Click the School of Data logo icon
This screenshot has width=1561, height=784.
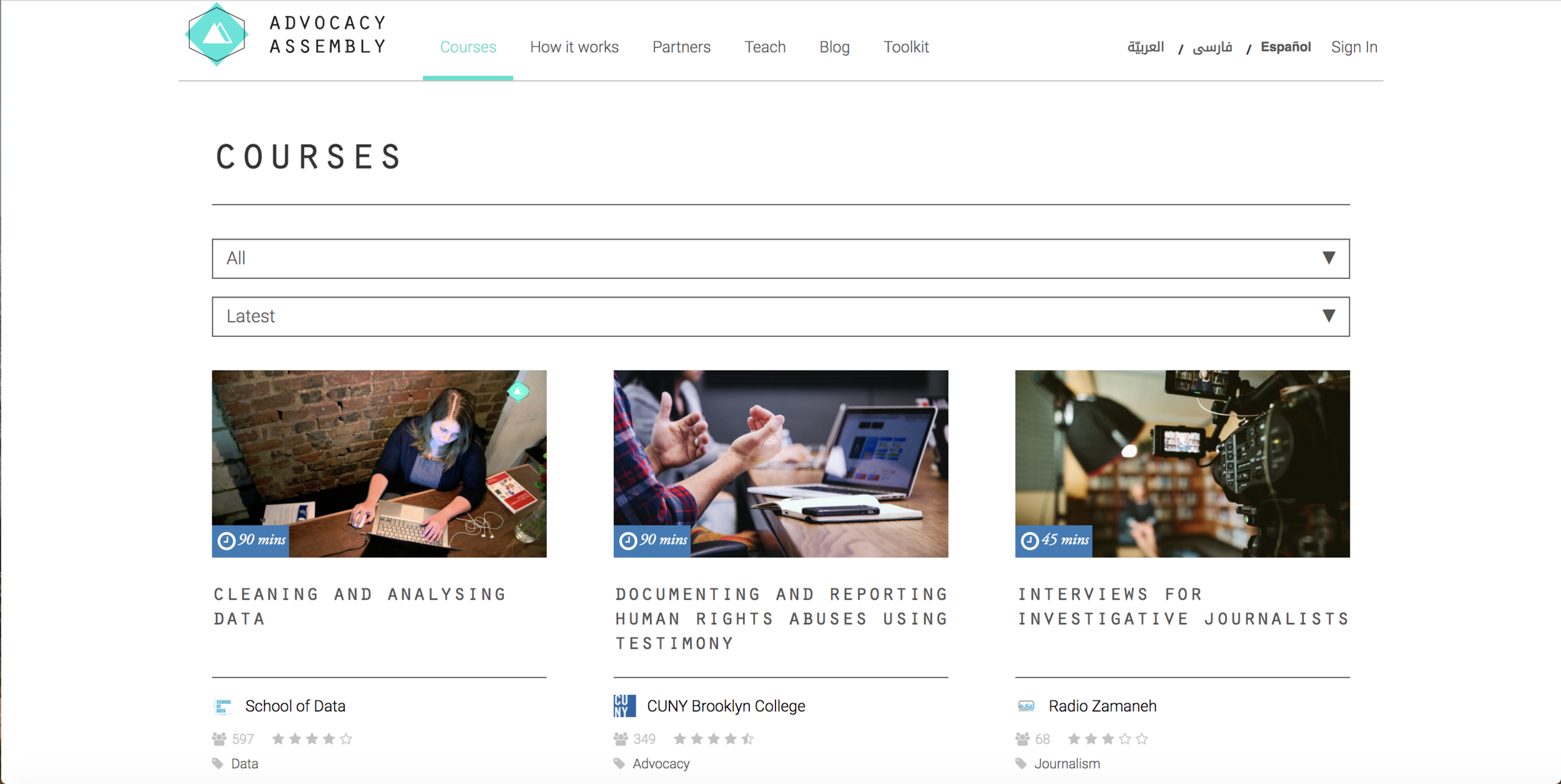tap(223, 706)
